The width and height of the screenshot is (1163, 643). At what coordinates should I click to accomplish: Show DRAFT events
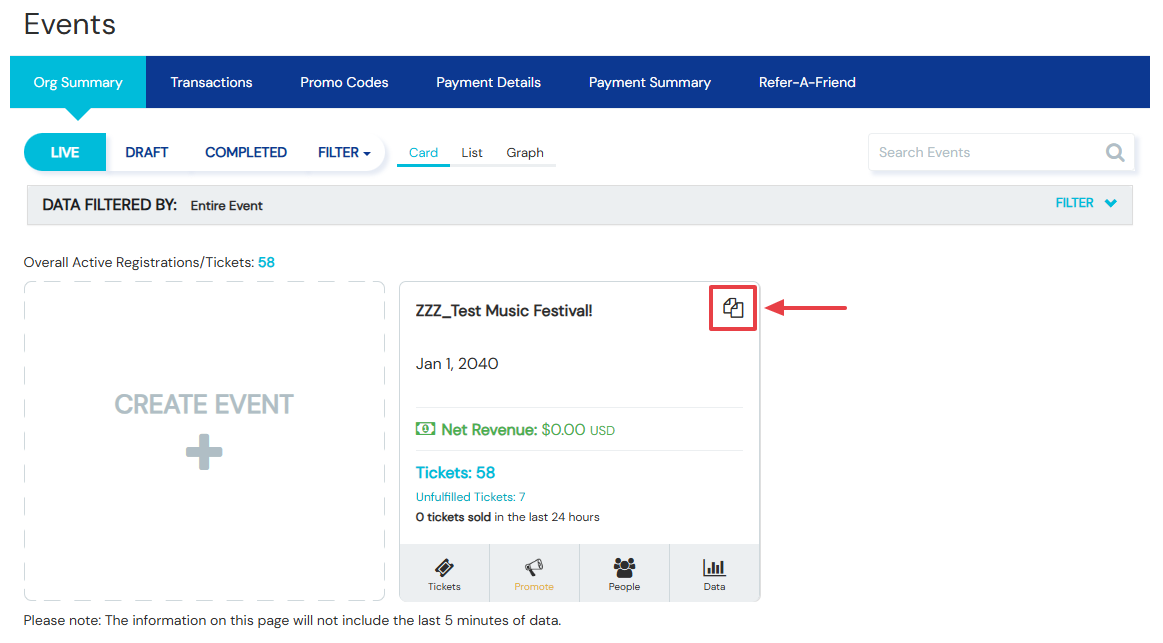pyautogui.click(x=147, y=152)
